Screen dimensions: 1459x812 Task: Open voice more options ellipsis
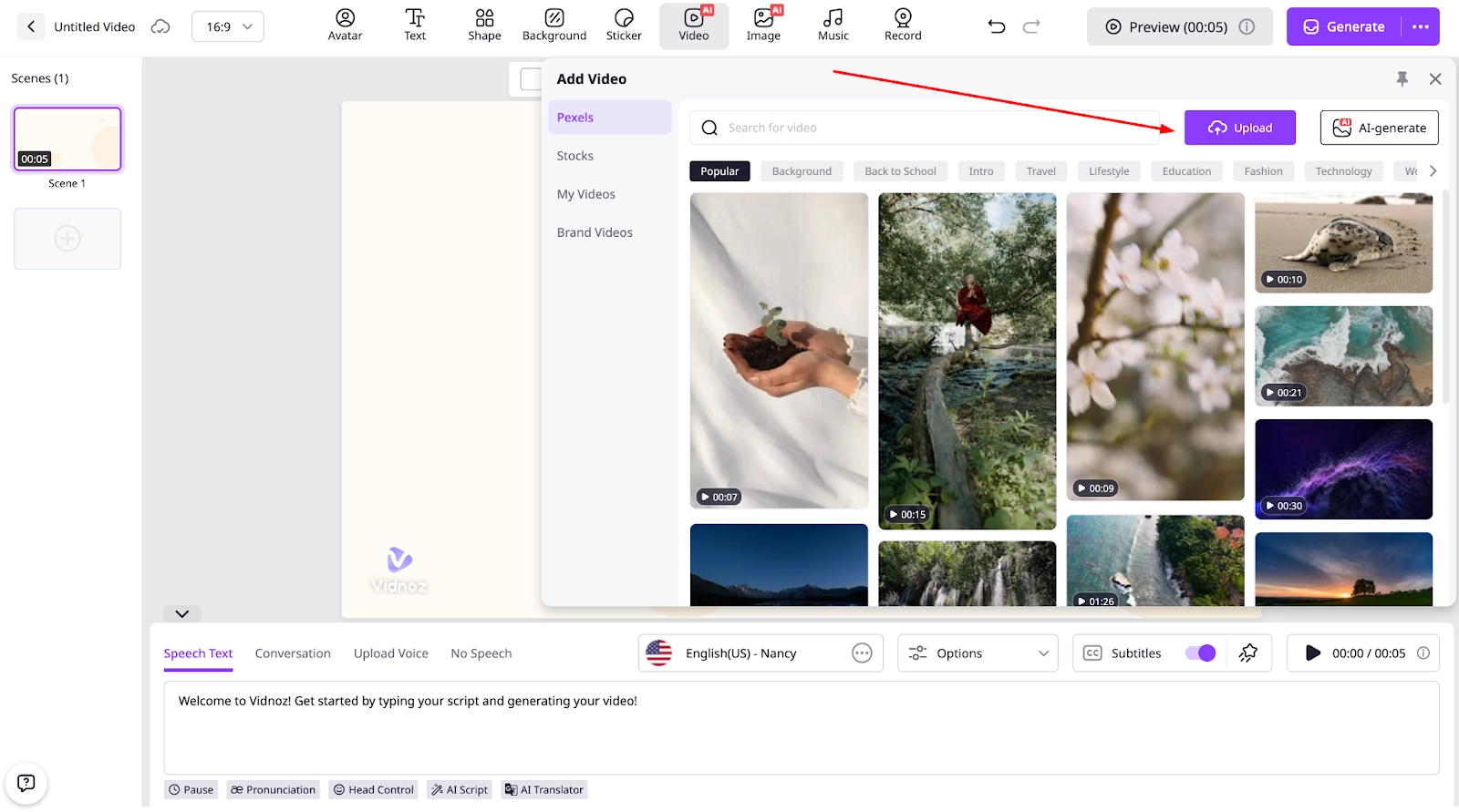click(x=862, y=653)
